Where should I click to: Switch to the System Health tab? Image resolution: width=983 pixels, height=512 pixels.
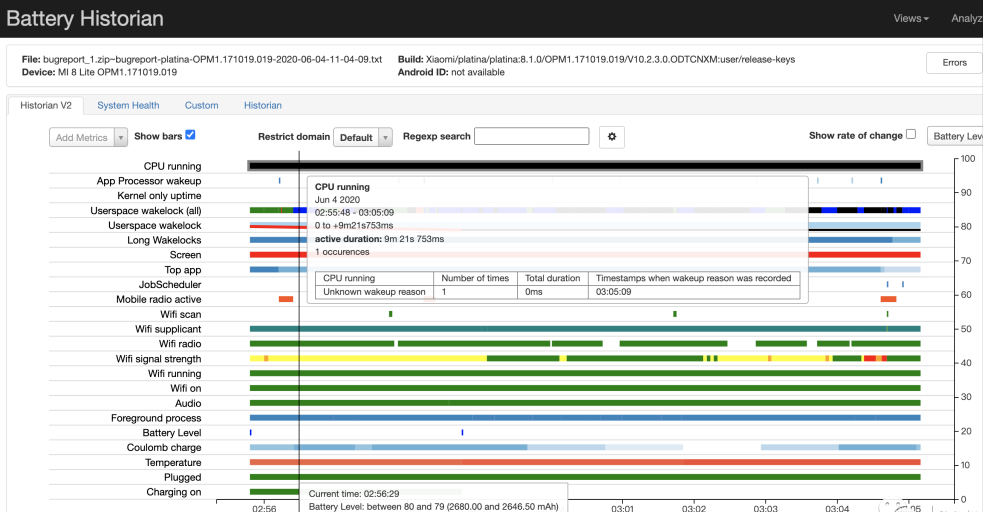click(x=128, y=105)
